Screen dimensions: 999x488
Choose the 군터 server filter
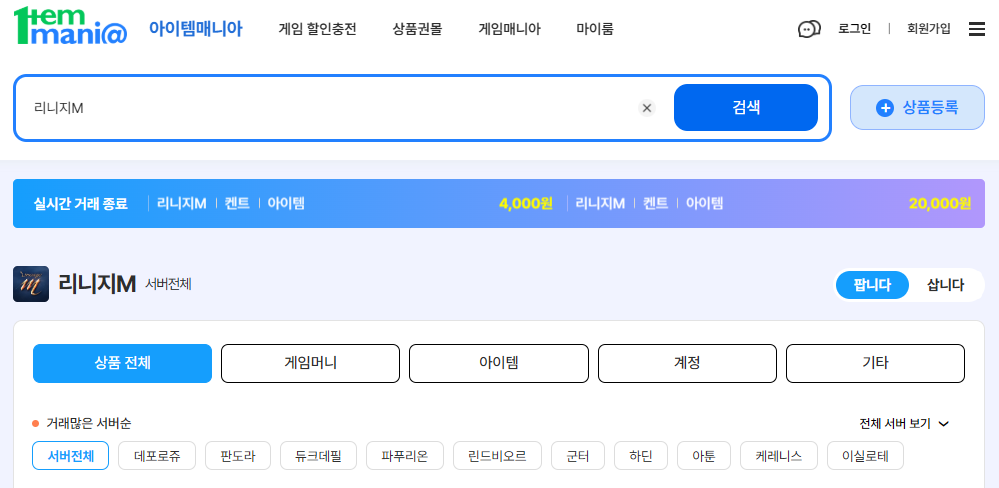578,456
